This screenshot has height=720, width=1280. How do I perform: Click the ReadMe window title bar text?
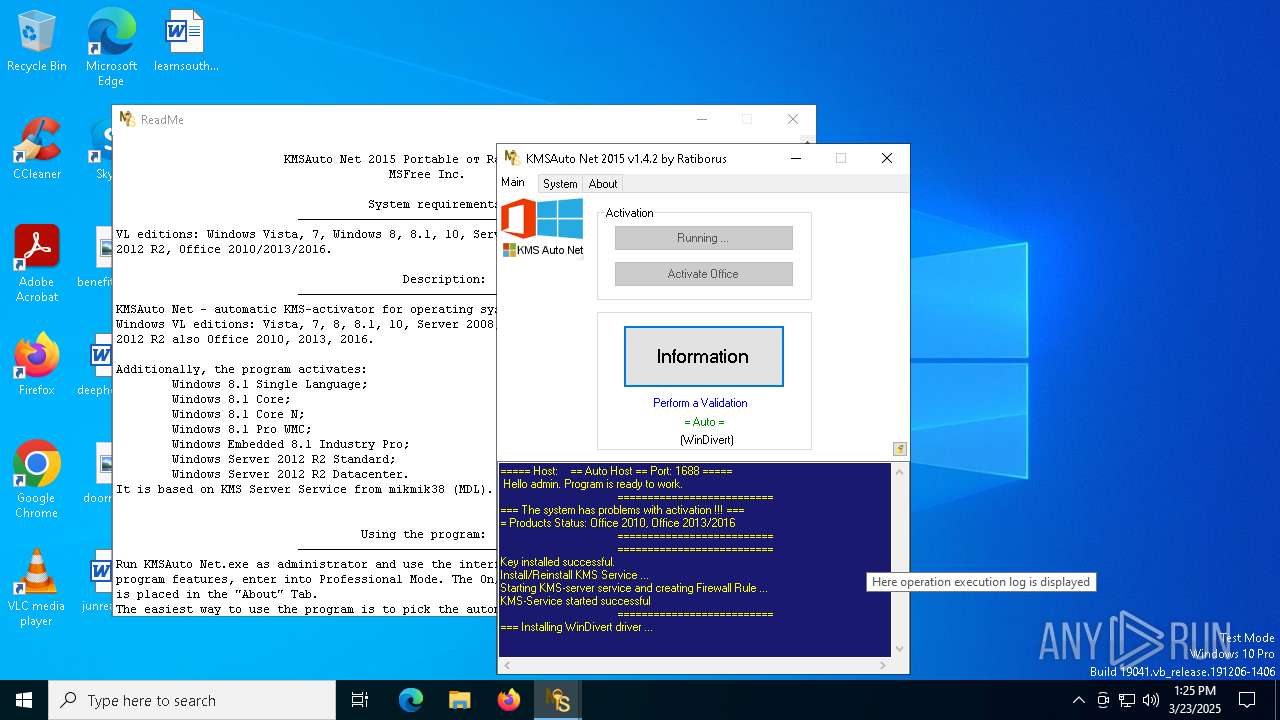(162, 119)
